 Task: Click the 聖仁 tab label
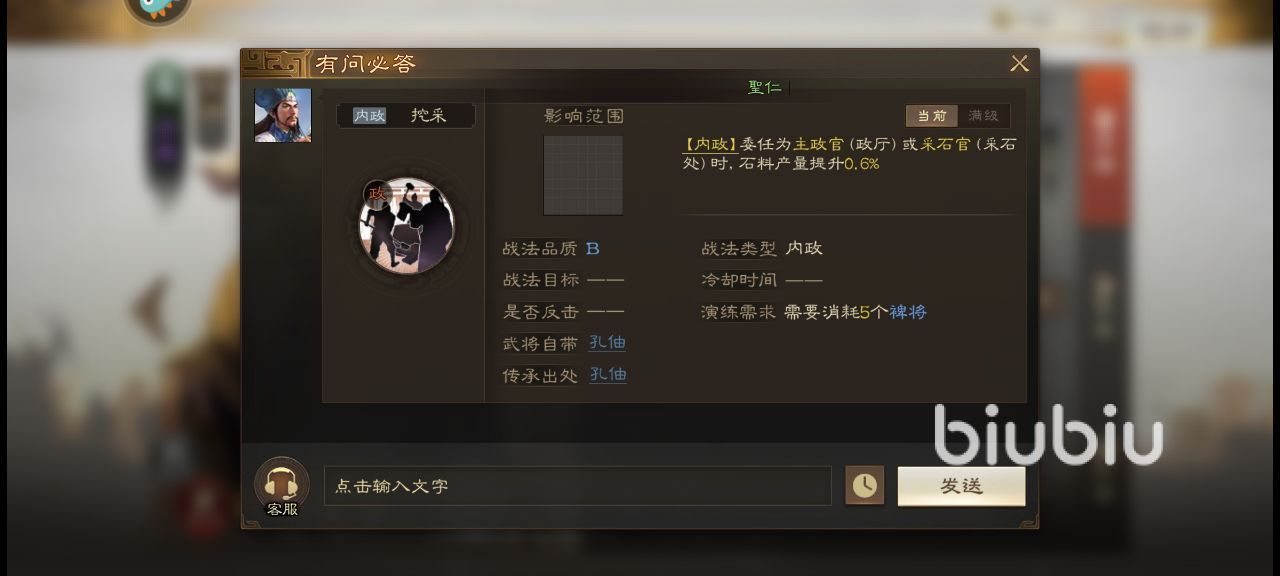pos(765,87)
